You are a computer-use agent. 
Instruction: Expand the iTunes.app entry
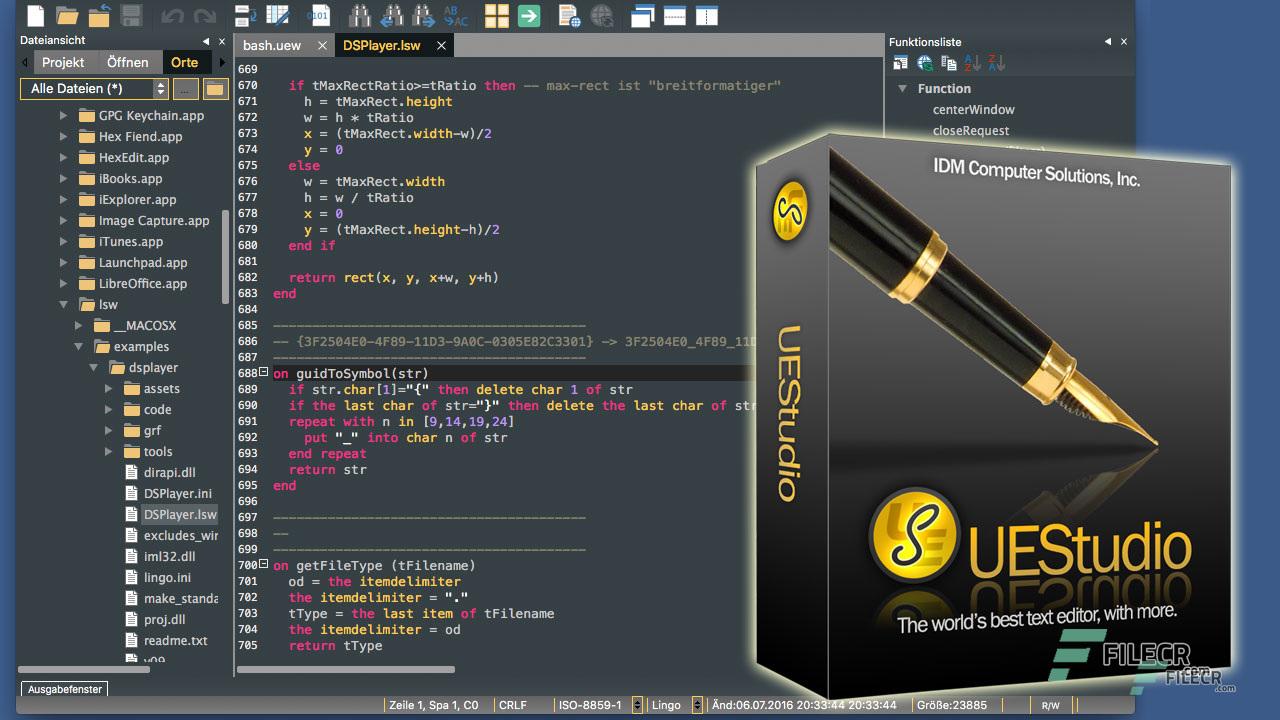[x=64, y=242]
